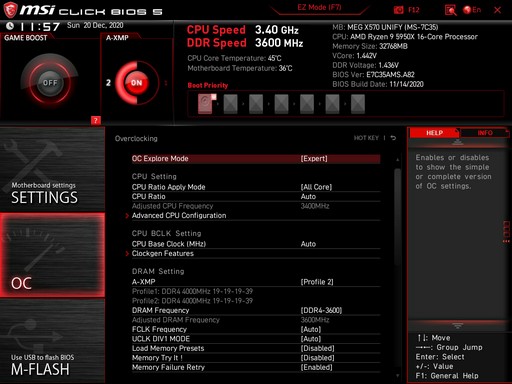Select the A-XMP profile 1 indicator
Image resolution: width=512 pixels, height=384 pixels.
click(x=166, y=83)
